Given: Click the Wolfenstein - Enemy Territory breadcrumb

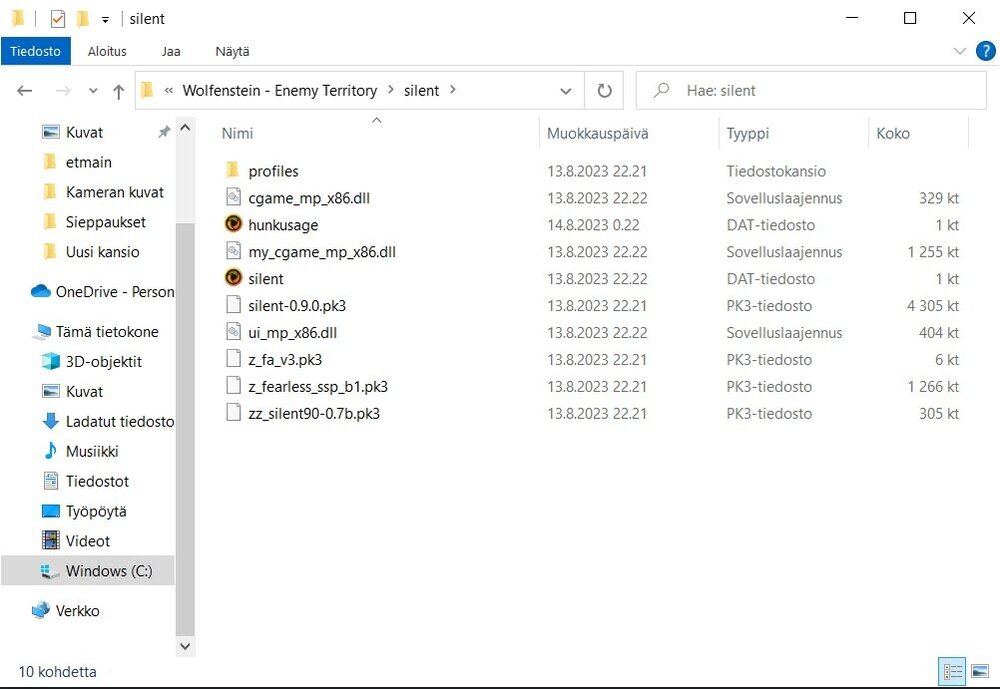Looking at the screenshot, I should point(280,91).
